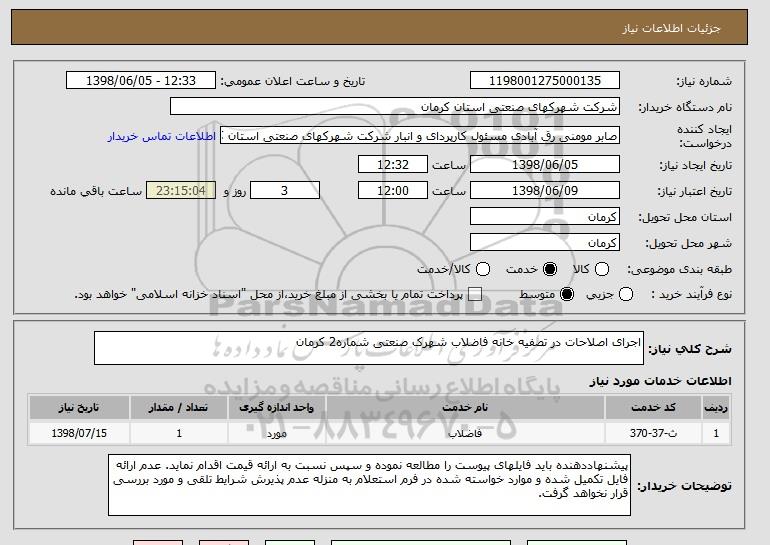
Task: Click the واحد اندازه گیری column header
Action: [276, 408]
